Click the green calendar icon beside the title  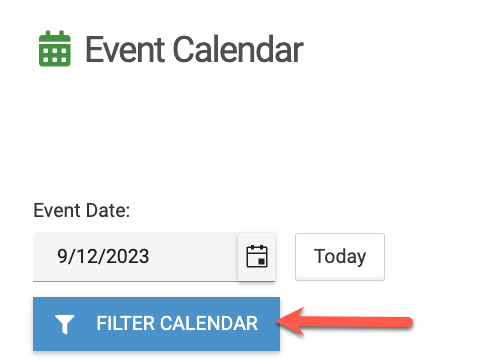point(55,49)
